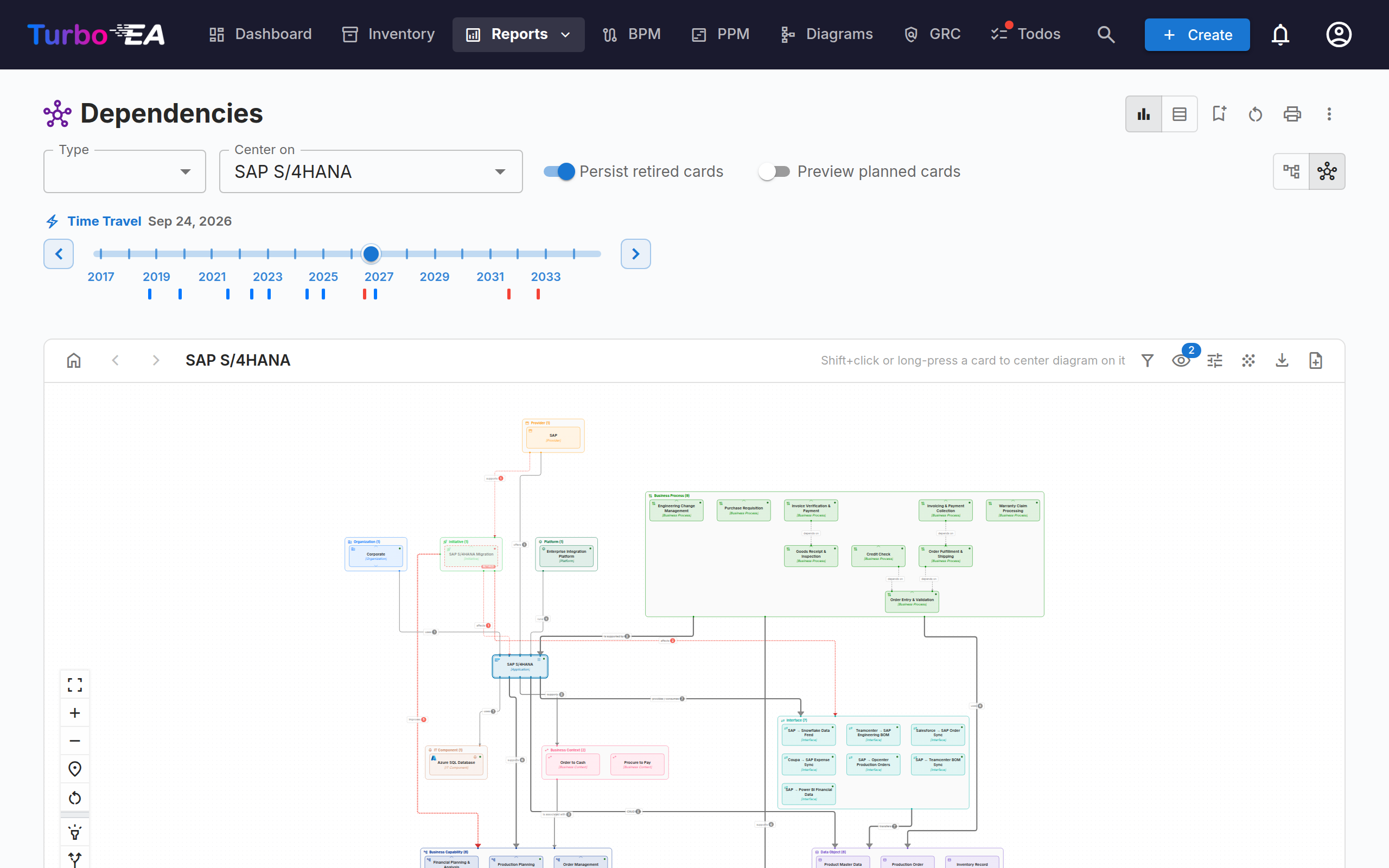Save report as bookmark
The height and width of the screenshot is (868, 1389).
tap(1219, 114)
